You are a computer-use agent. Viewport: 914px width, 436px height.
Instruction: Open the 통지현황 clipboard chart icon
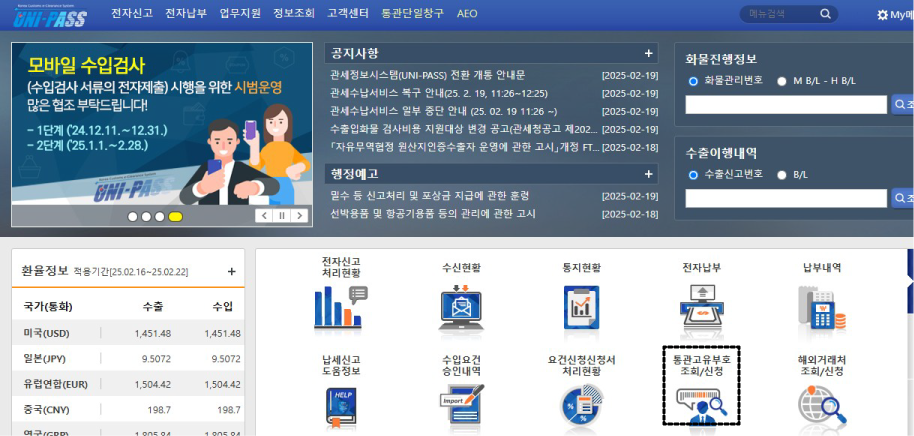click(581, 308)
